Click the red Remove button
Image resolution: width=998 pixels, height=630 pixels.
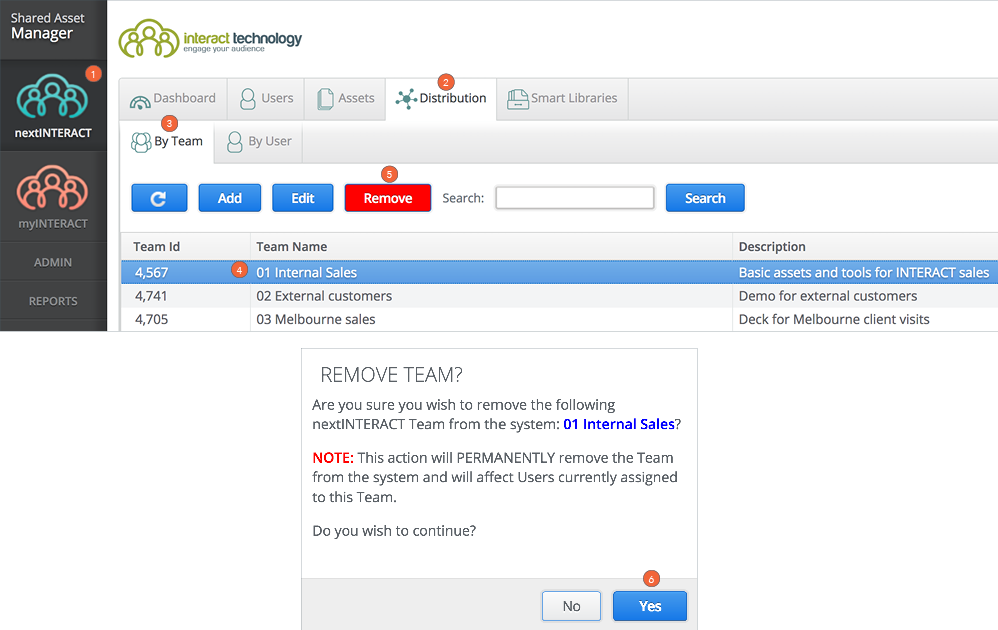tap(388, 198)
